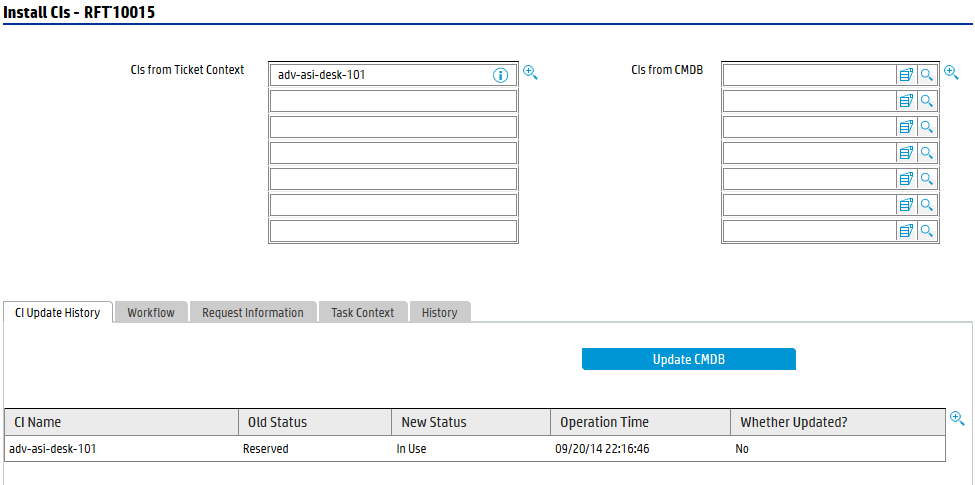Click search icon in fourth CMDB row
Viewport: 975px width, 485px height.
pyautogui.click(x=927, y=153)
